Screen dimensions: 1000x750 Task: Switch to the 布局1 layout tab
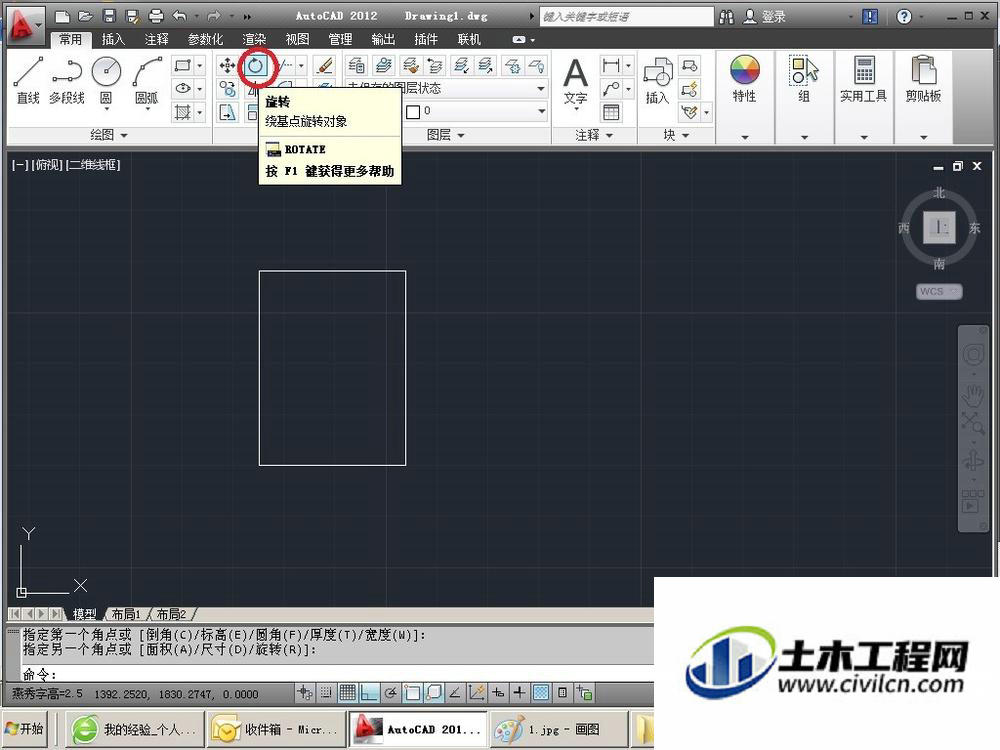tap(126, 614)
